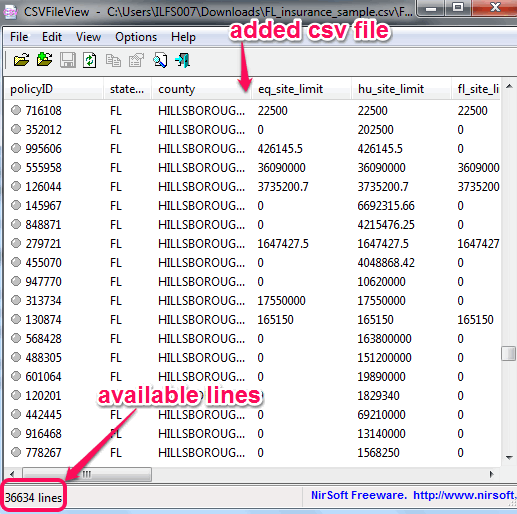
Task: Click eq_site_limit value 426145.5
Action: 280,149
